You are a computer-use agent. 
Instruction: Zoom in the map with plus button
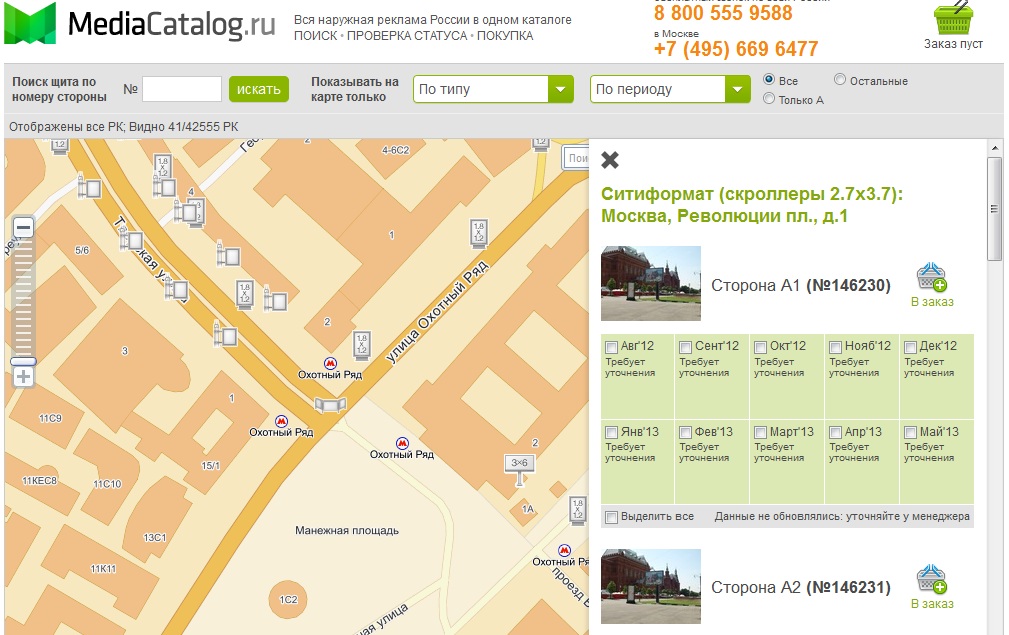point(23,377)
